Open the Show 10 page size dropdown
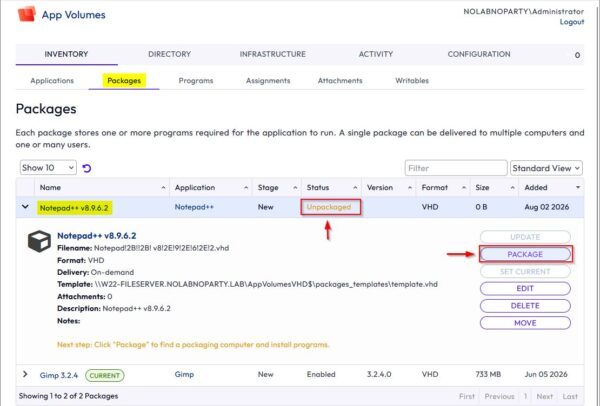600x406 pixels. pyautogui.click(x=48, y=168)
